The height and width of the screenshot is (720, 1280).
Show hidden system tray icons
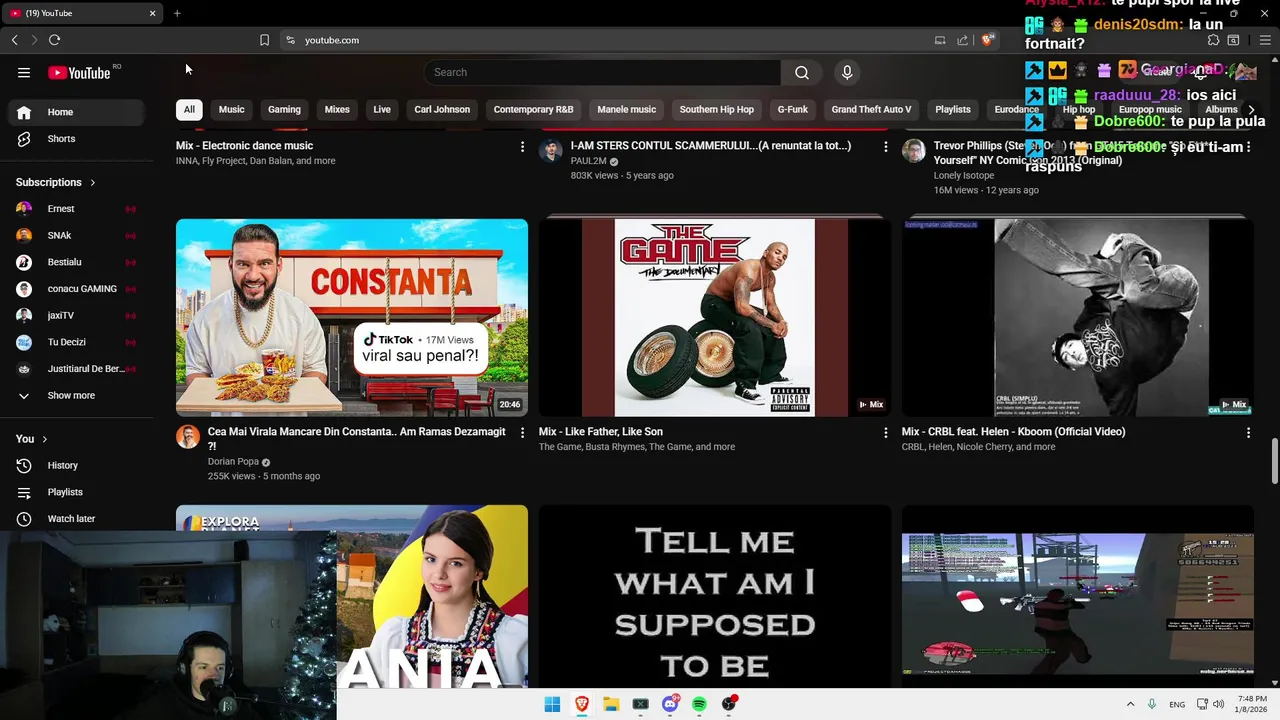[x=1130, y=704]
